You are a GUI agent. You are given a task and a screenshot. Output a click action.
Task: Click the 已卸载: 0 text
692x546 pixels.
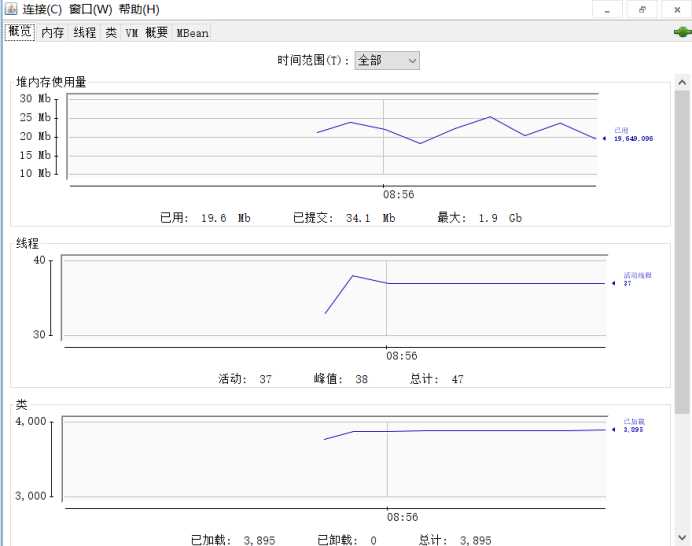pyautogui.click(x=347, y=540)
